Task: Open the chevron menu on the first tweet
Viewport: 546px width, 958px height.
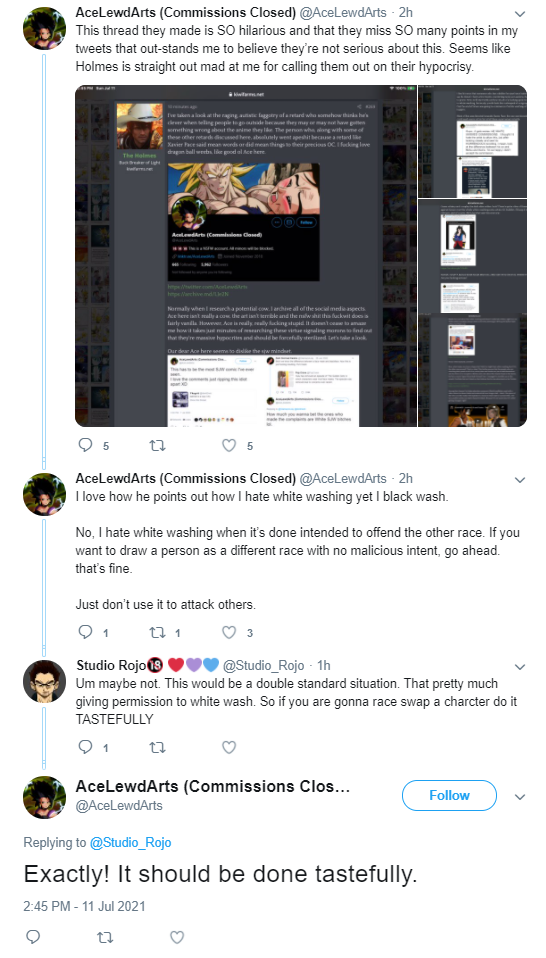Action: (x=520, y=13)
